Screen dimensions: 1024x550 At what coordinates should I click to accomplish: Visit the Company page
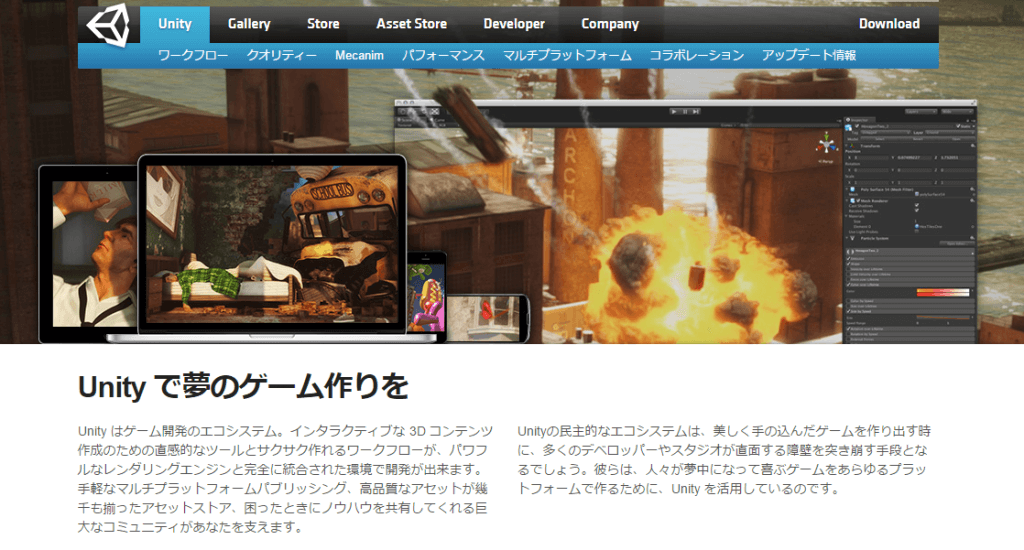(610, 24)
